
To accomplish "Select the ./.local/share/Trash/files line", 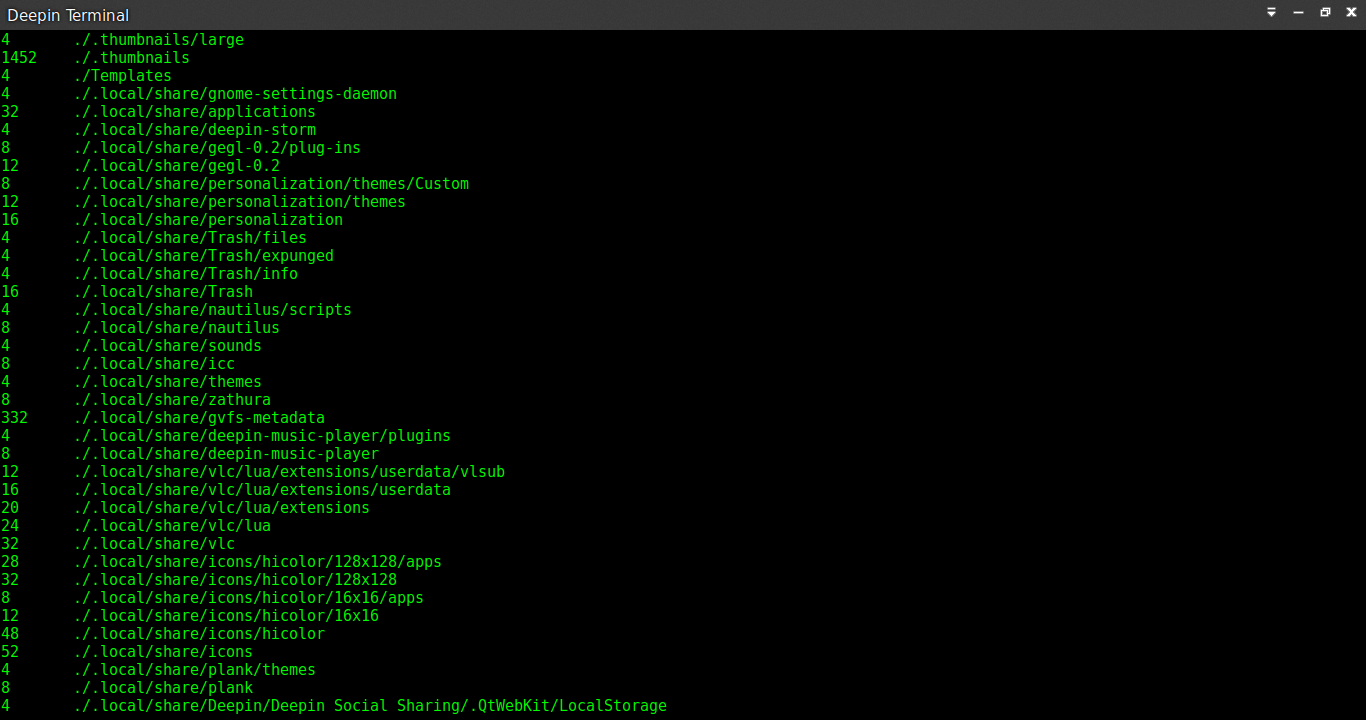I will click(x=191, y=237).
